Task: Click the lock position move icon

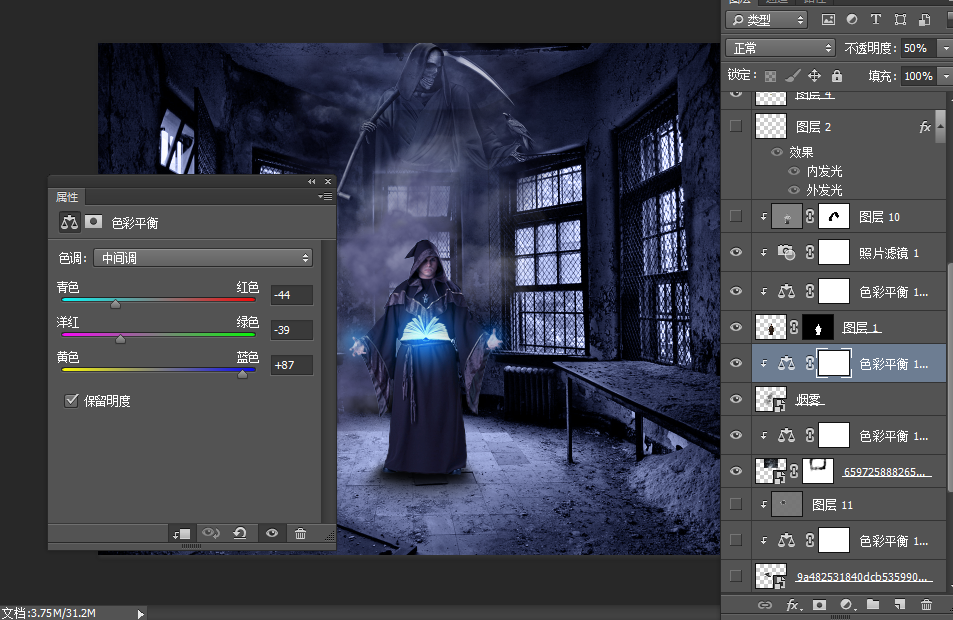Action: [814, 76]
